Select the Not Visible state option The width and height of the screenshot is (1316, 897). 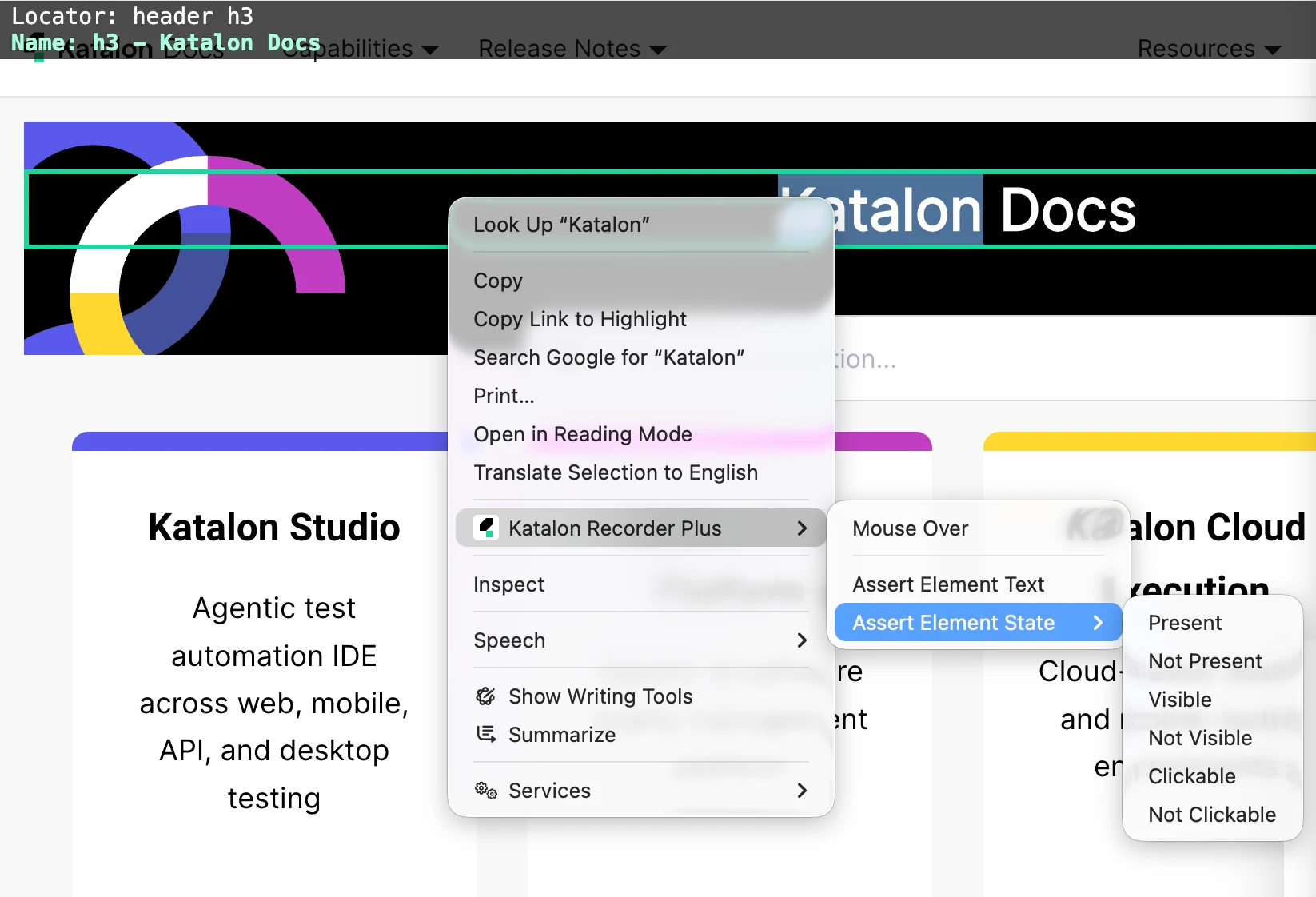pyautogui.click(x=1213, y=738)
